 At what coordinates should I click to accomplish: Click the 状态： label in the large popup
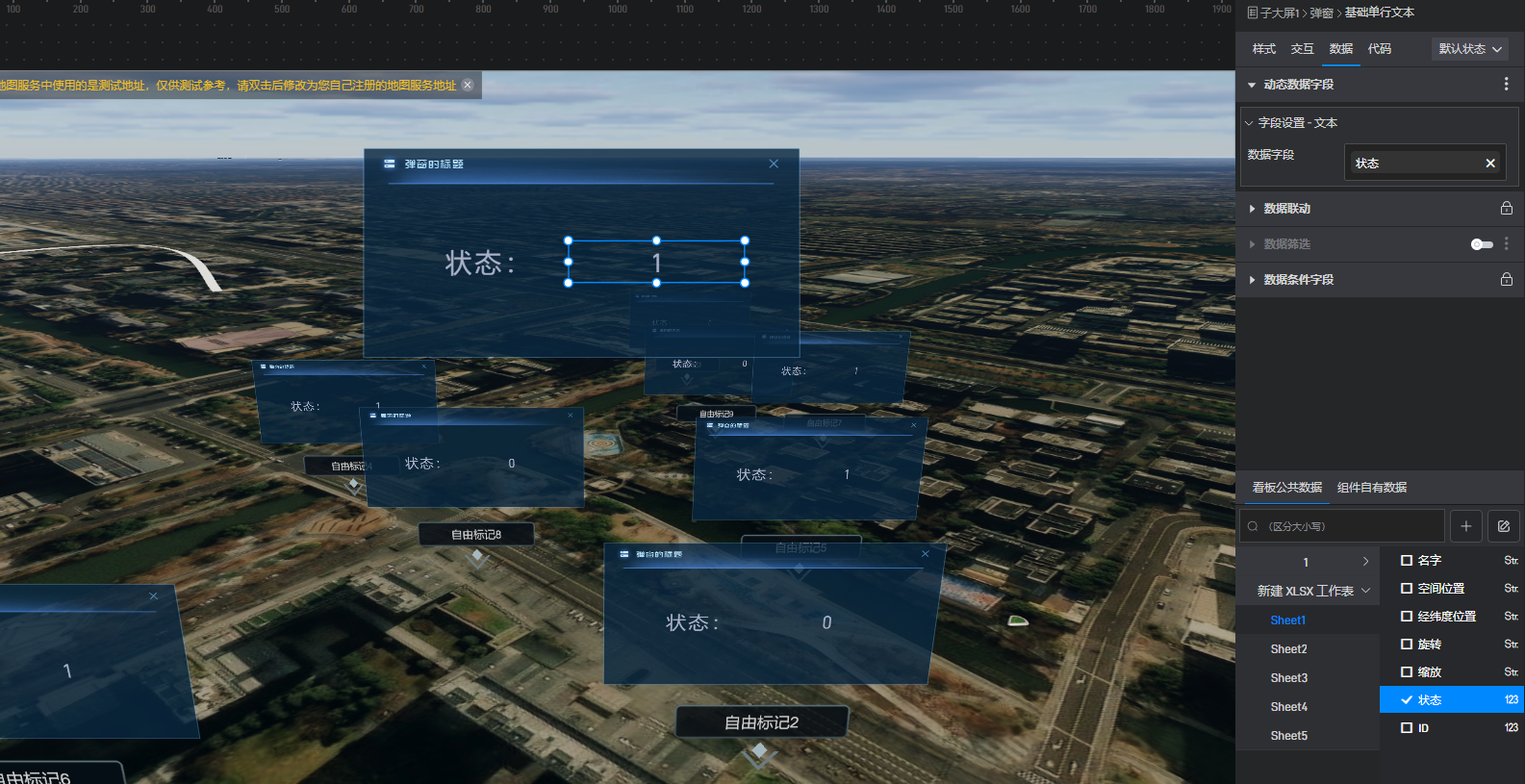(480, 263)
